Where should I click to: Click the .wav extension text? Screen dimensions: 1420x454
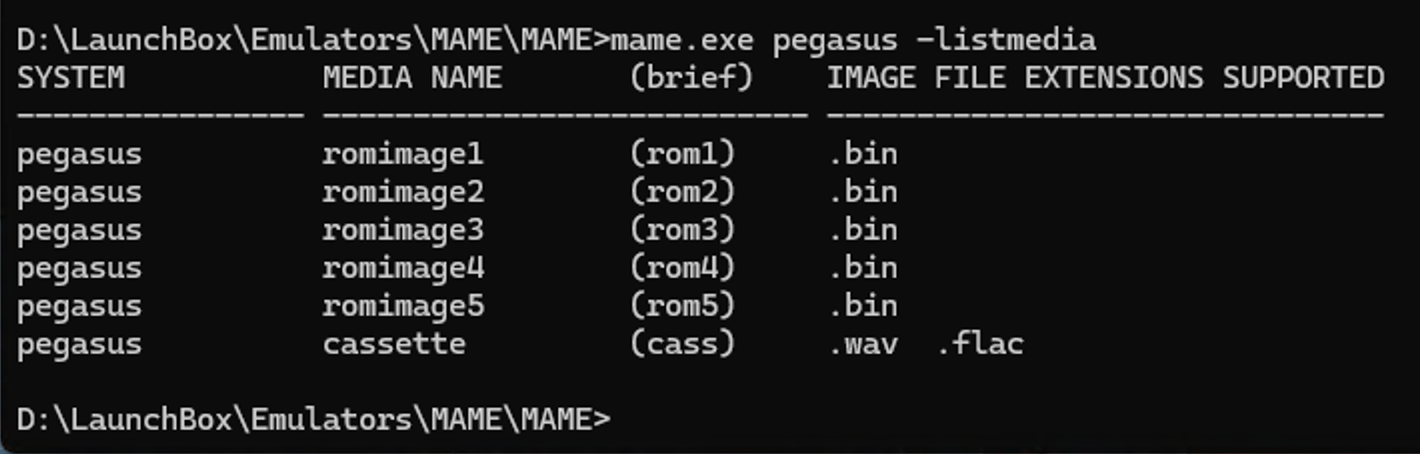pos(863,345)
